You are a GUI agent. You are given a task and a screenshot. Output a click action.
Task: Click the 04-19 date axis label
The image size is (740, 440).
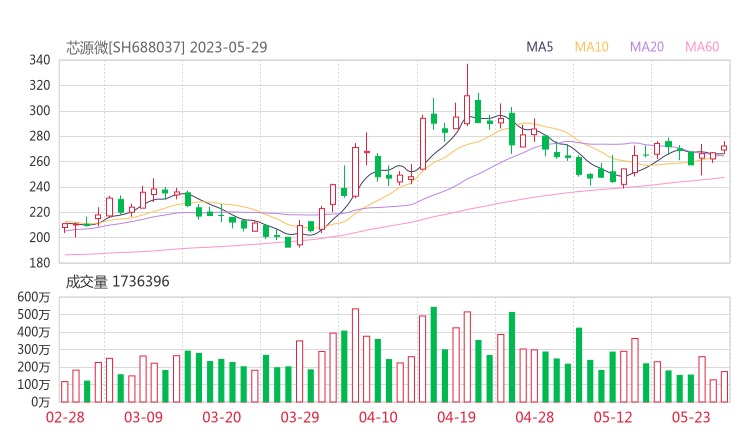pos(456,417)
